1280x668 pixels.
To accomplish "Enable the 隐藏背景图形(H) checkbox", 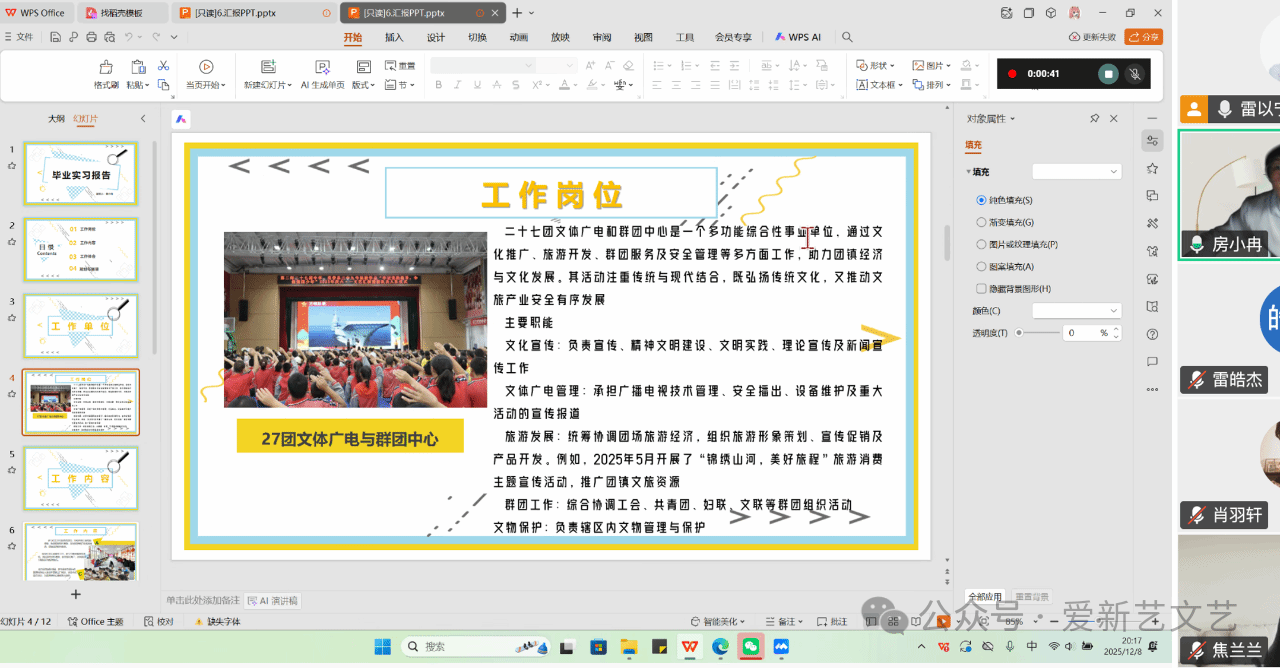I will pyautogui.click(x=982, y=288).
